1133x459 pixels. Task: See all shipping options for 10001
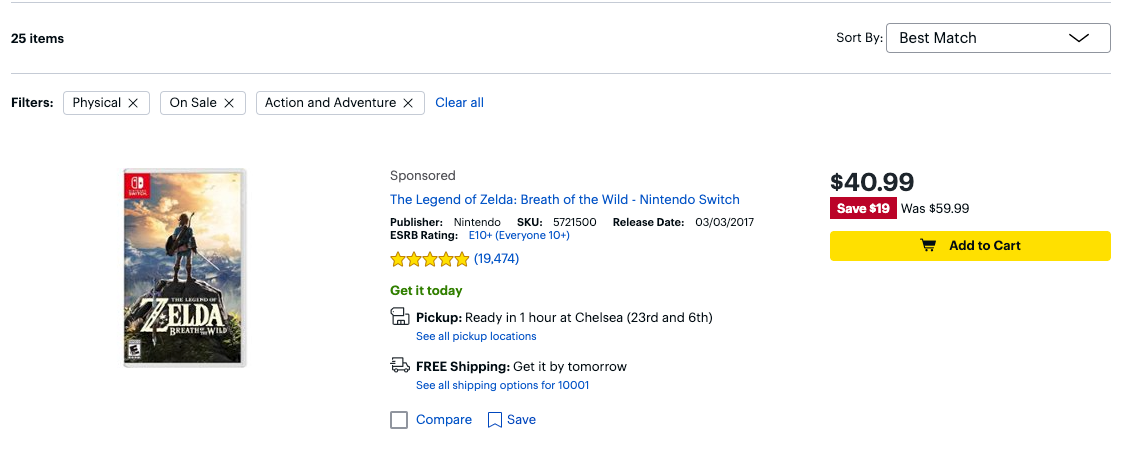pyautogui.click(x=502, y=385)
